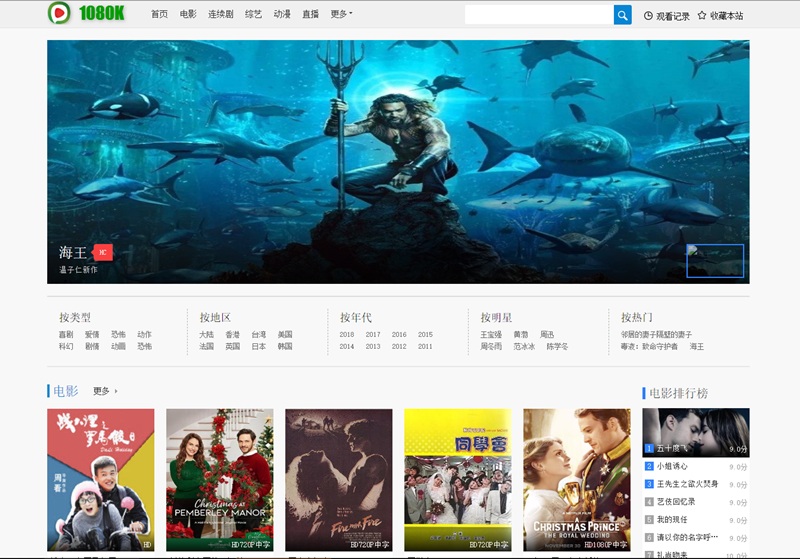This screenshot has height=559, width=800.
Task: Click the small banner thumbnail at bottom right
Action: pyautogui.click(x=715, y=261)
